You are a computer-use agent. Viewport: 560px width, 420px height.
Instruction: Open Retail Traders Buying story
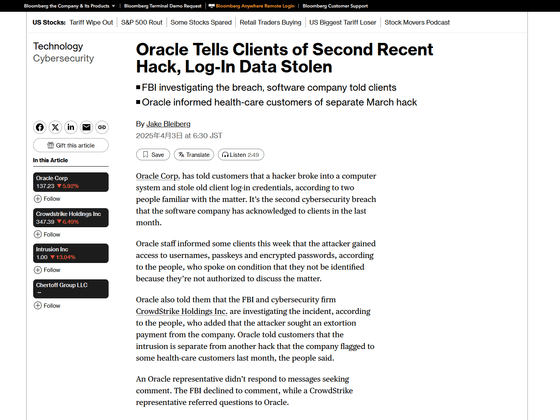[270, 22]
